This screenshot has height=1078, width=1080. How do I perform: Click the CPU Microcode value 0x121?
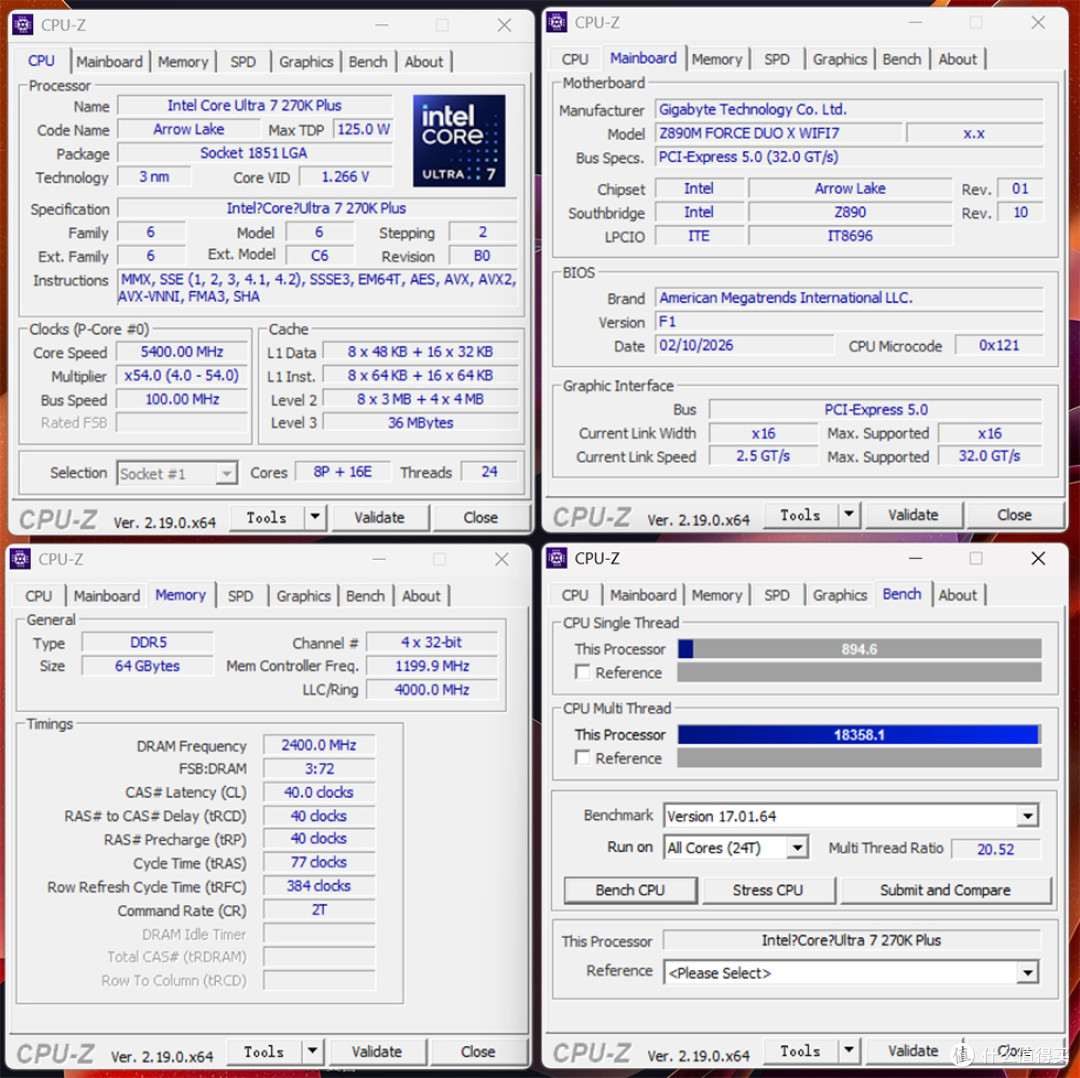(999, 345)
